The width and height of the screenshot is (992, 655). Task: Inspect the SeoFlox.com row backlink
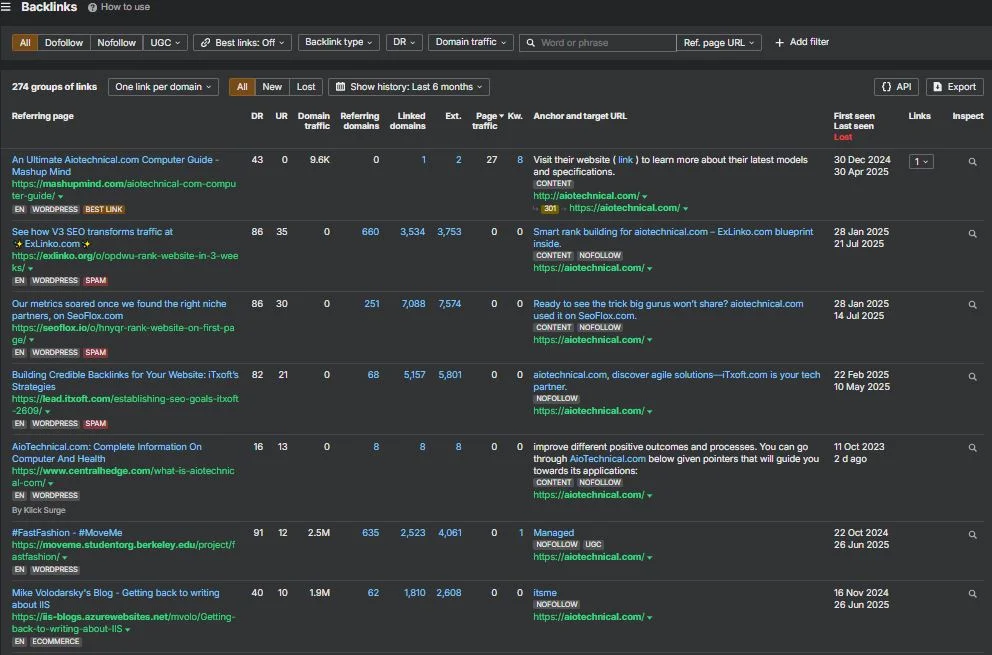972,305
